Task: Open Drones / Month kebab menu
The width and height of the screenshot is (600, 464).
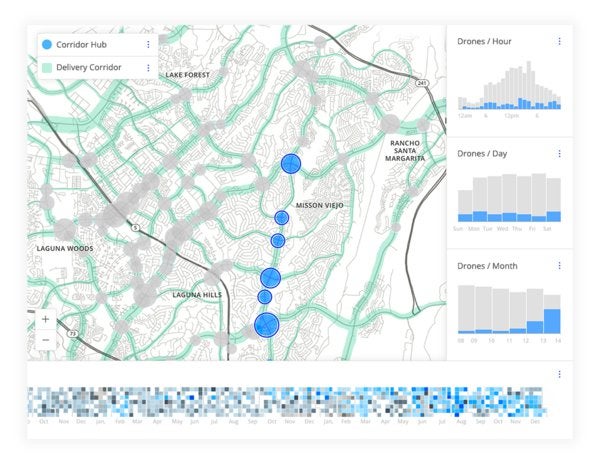Action: click(x=559, y=265)
